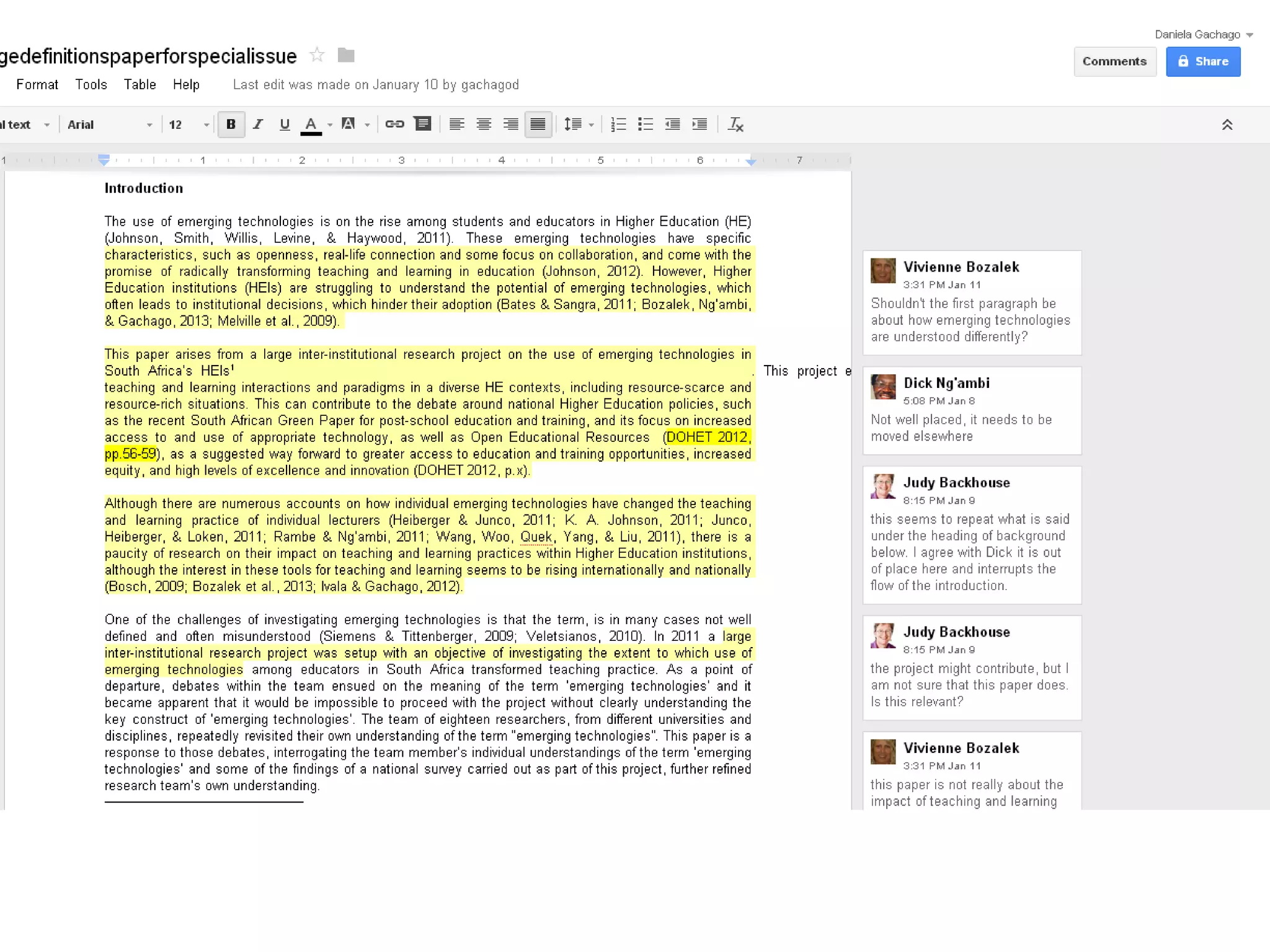
Task: Select Dick Ng'ambi's 'Not well placed' comment
Action: tap(972, 411)
